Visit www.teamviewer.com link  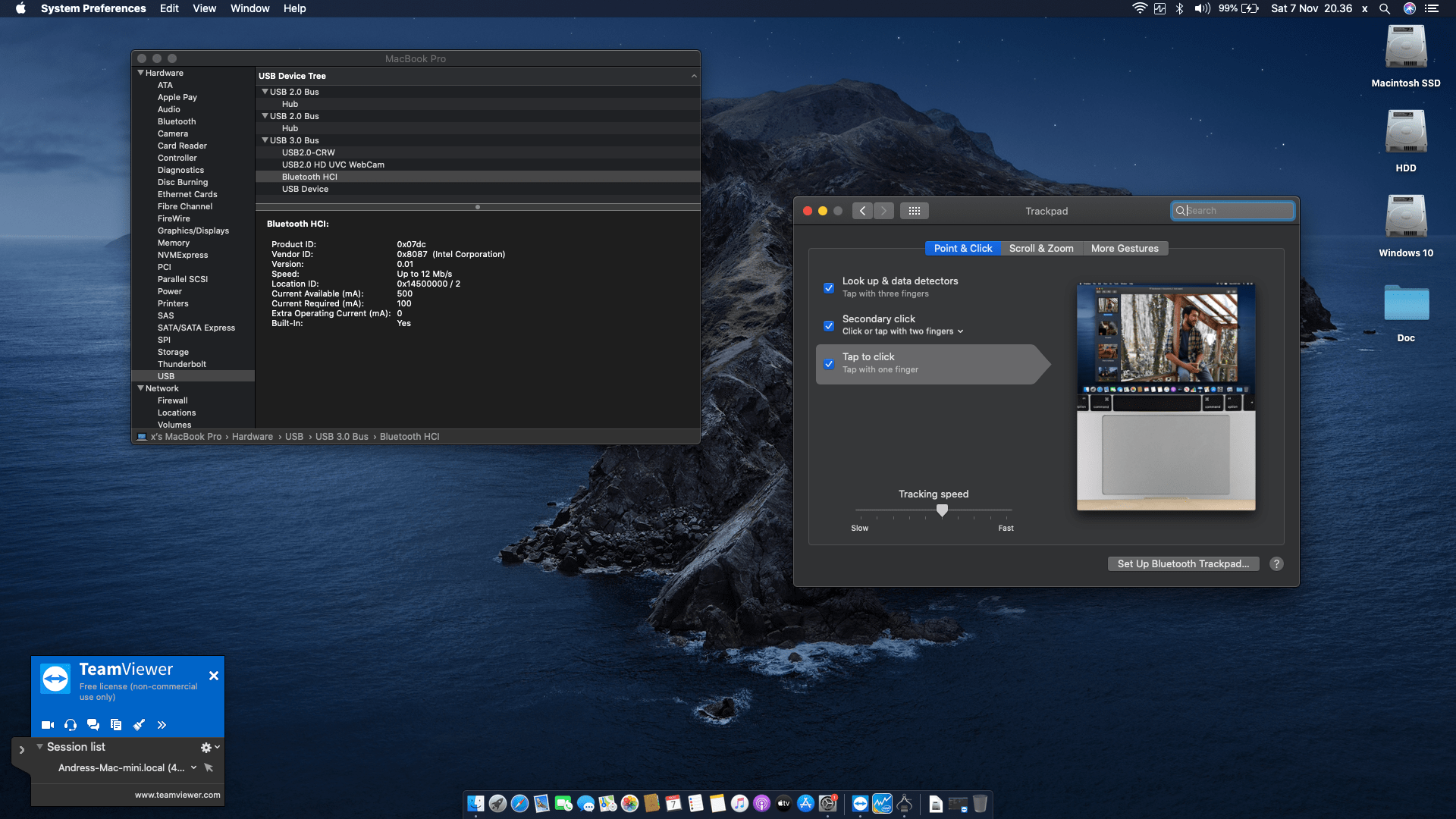(177, 795)
